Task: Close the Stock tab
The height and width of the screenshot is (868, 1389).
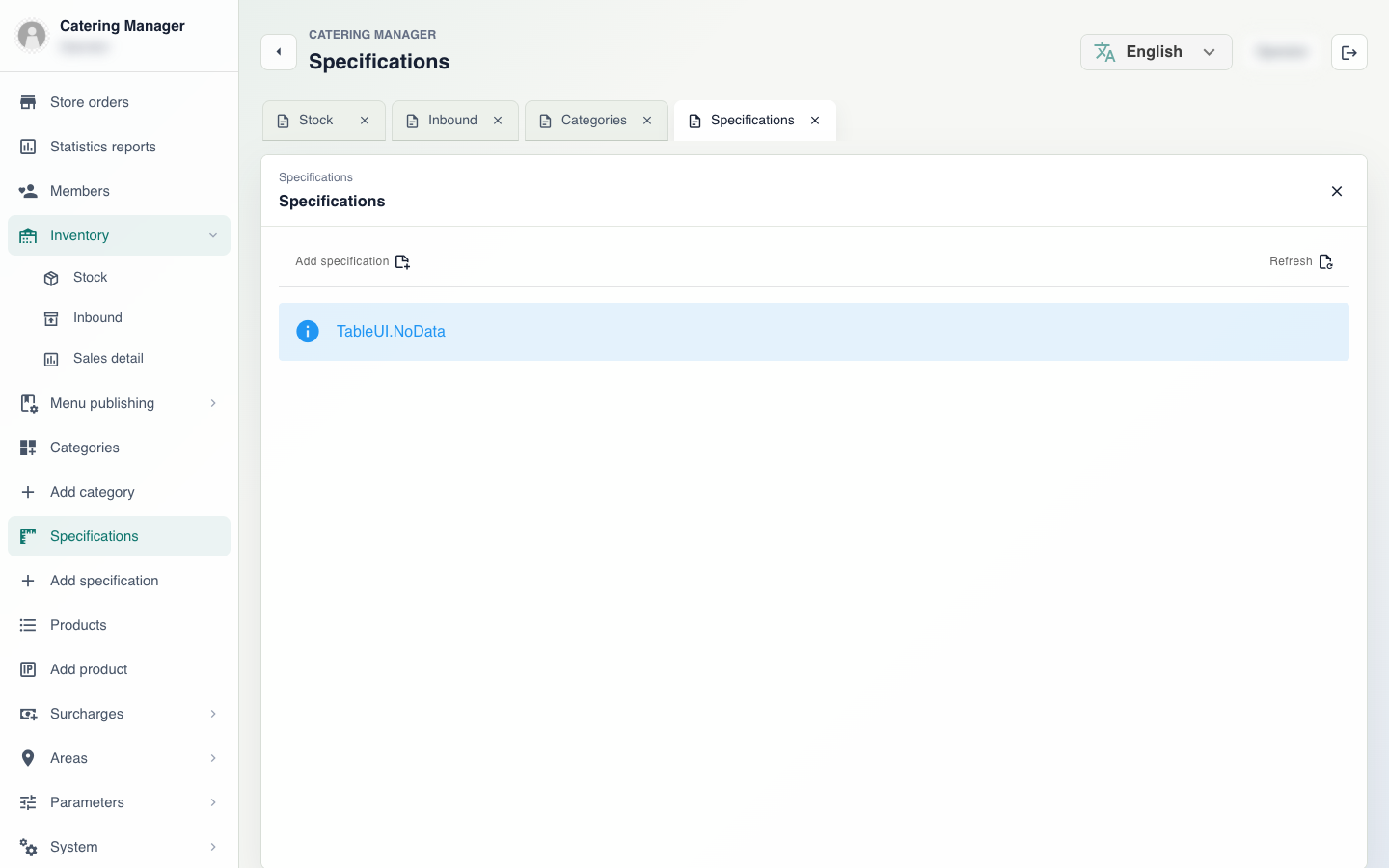Action: pyautogui.click(x=365, y=121)
